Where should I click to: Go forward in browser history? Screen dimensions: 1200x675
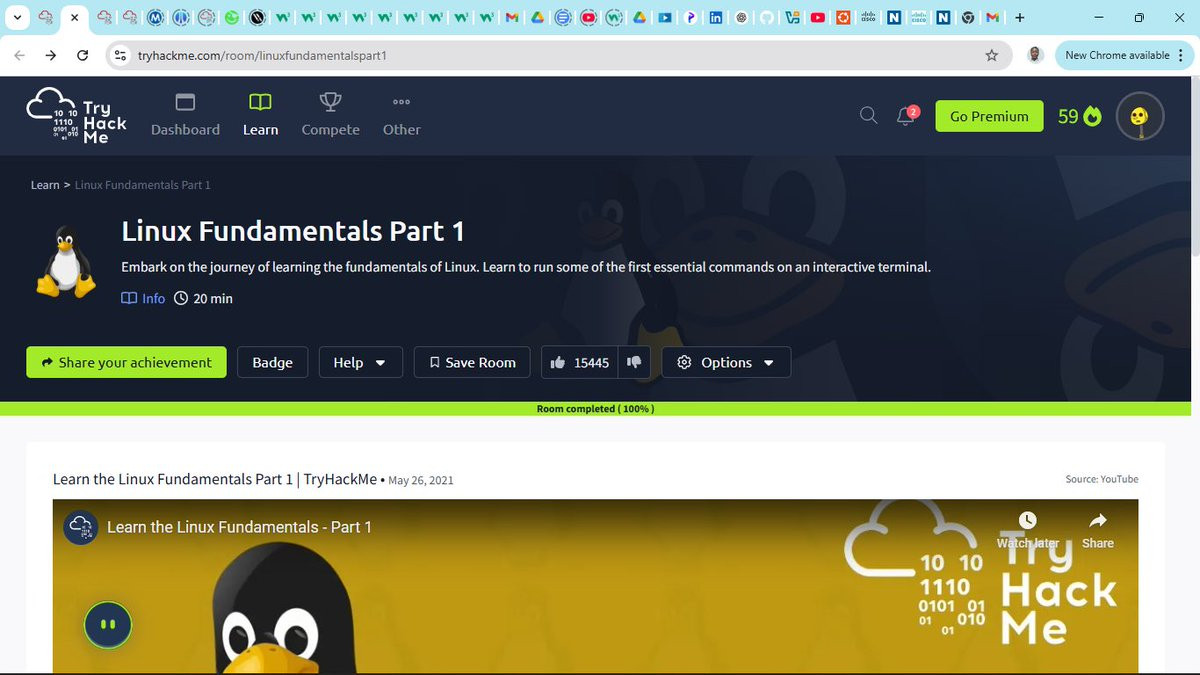click(x=51, y=55)
